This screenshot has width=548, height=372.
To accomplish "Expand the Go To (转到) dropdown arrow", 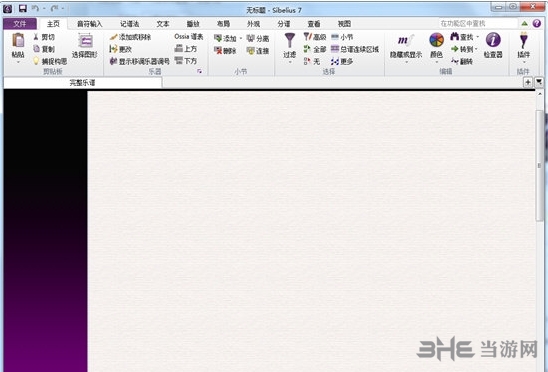I will (476, 49).
